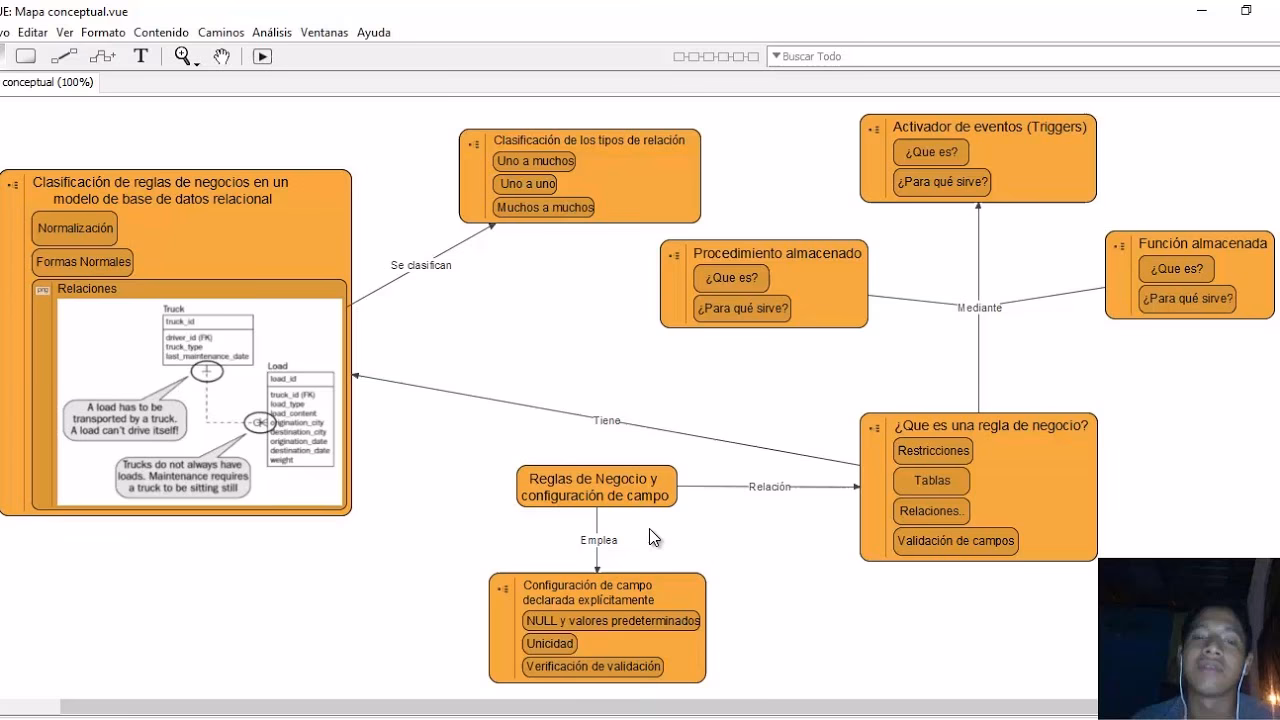Select the Verificación de validación node
The height and width of the screenshot is (720, 1280).
[x=593, y=667]
